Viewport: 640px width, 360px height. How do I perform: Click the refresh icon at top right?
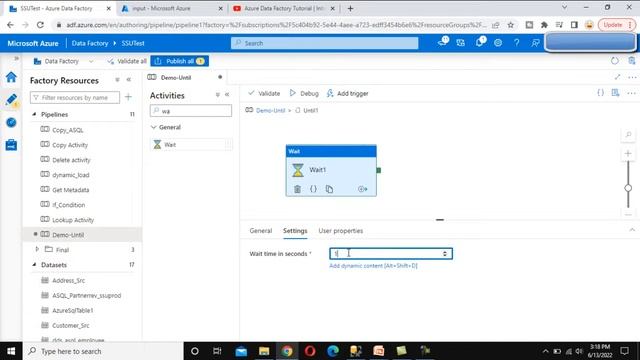(x=615, y=61)
